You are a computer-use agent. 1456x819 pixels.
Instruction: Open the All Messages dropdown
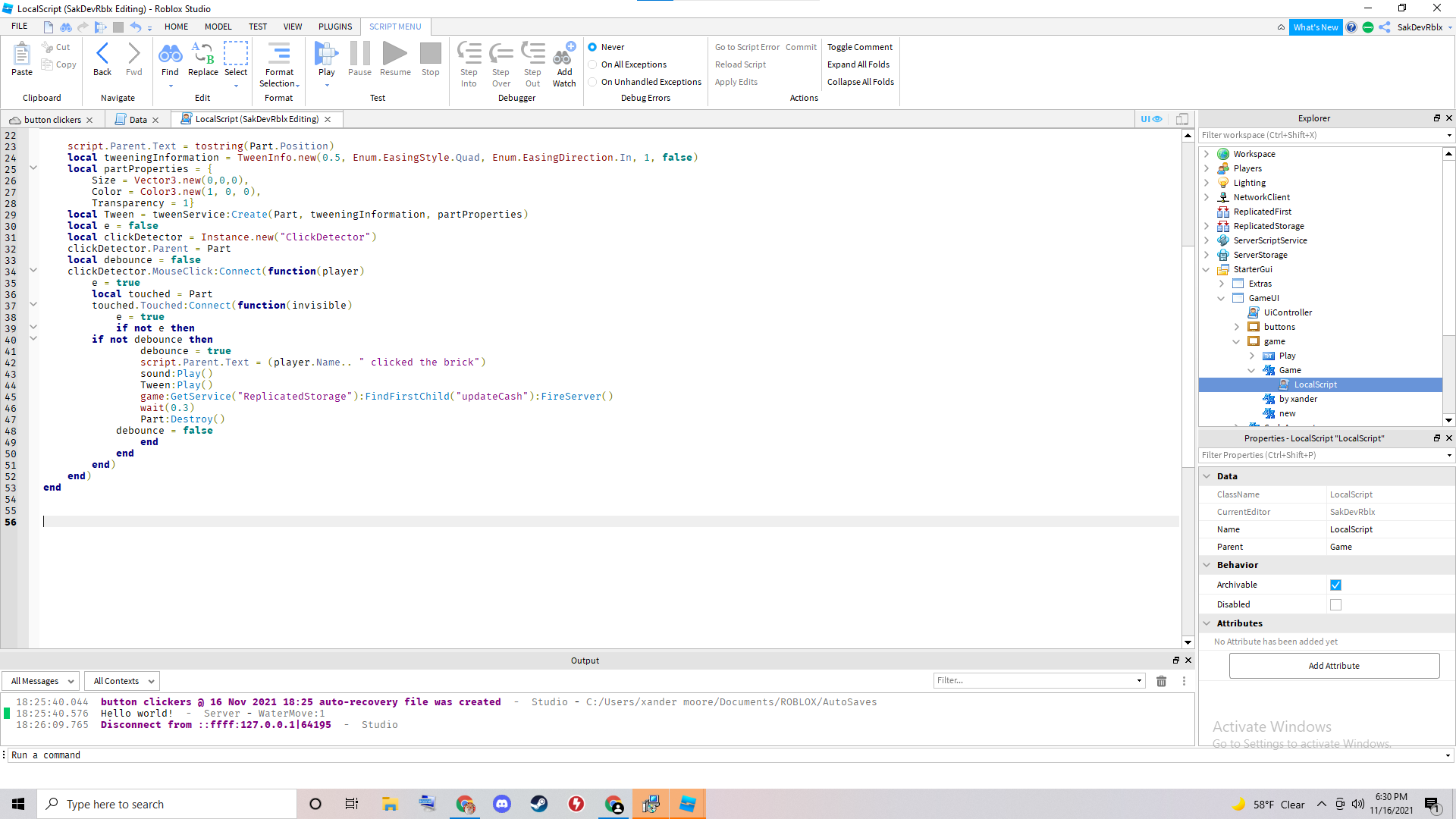40,680
